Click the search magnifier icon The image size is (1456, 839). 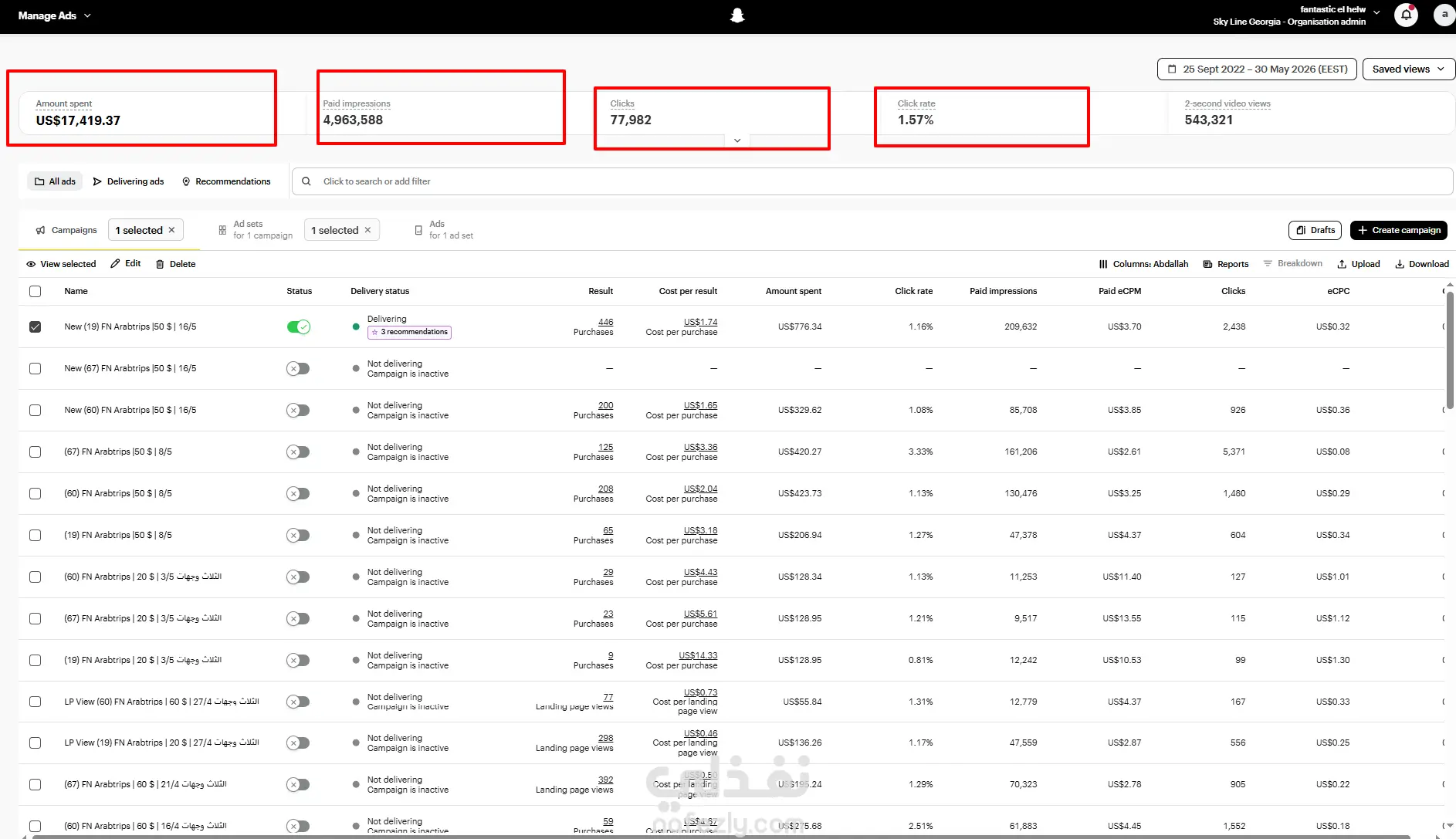[306, 181]
